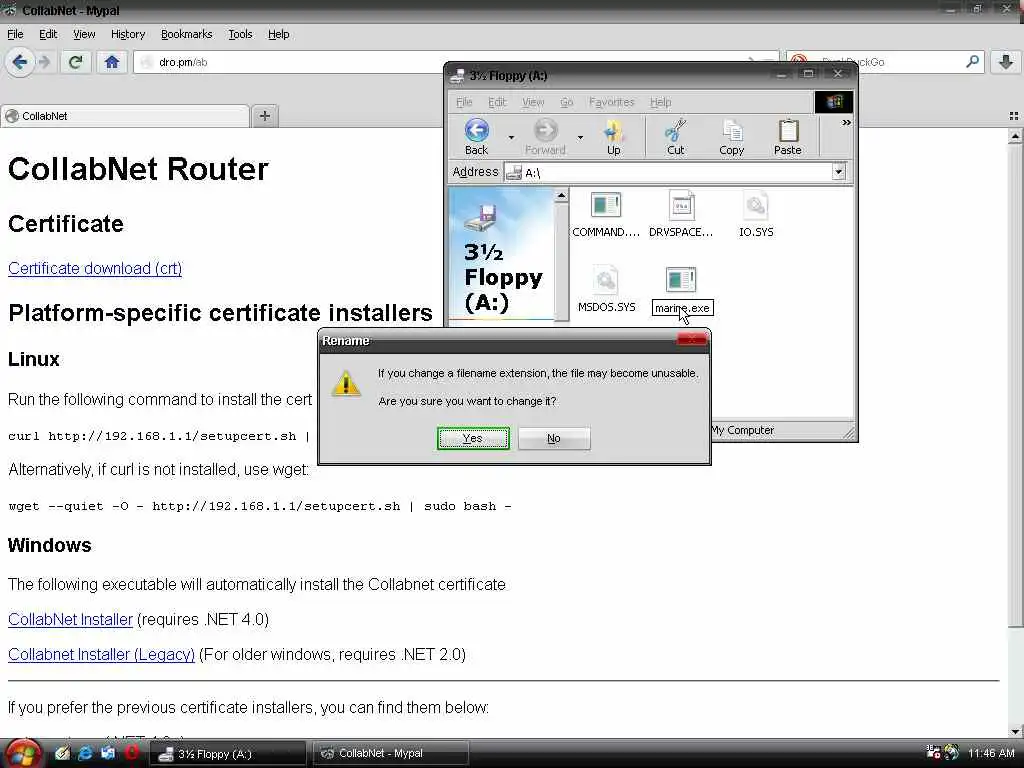
Task: Select the IO.SYS file icon
Action: [756, 205]
